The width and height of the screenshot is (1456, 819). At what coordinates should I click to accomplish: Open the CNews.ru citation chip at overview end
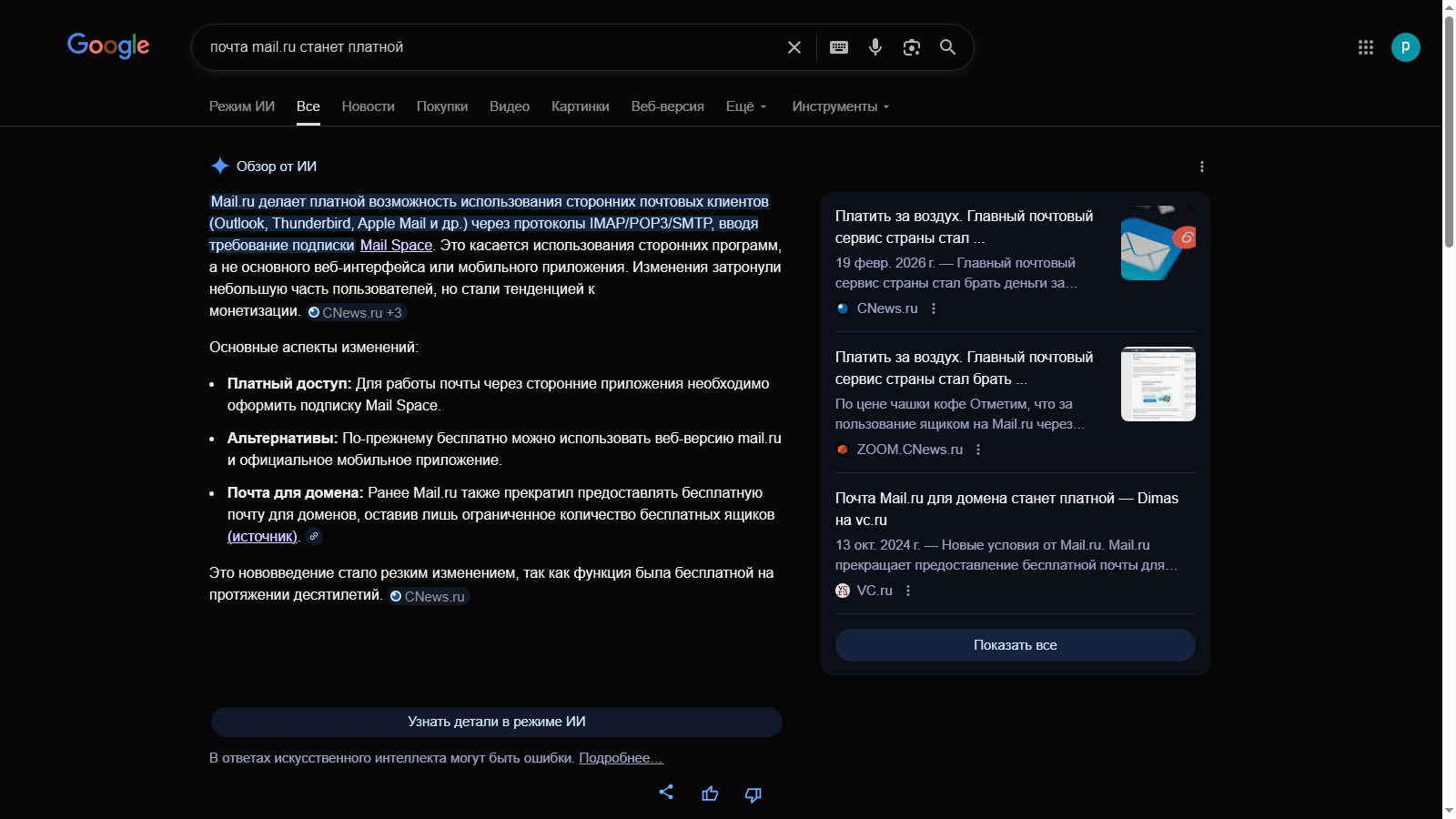428,596
